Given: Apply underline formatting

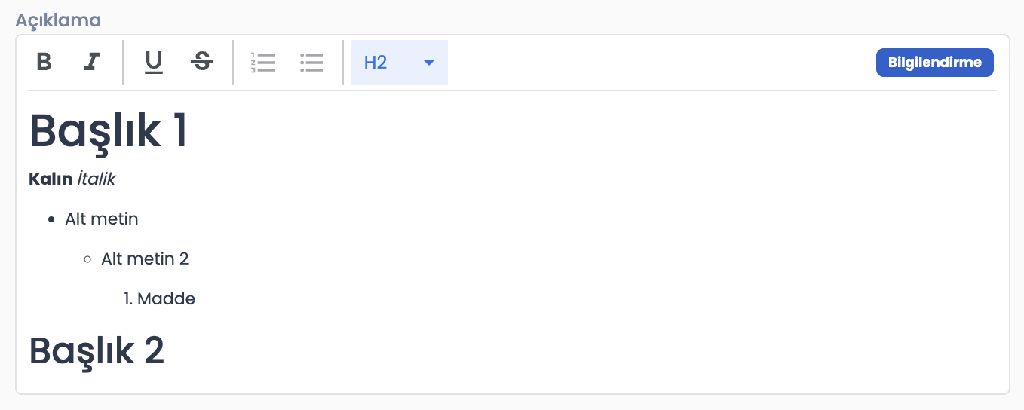Looking at the screenshot, I should coord(153,62).
